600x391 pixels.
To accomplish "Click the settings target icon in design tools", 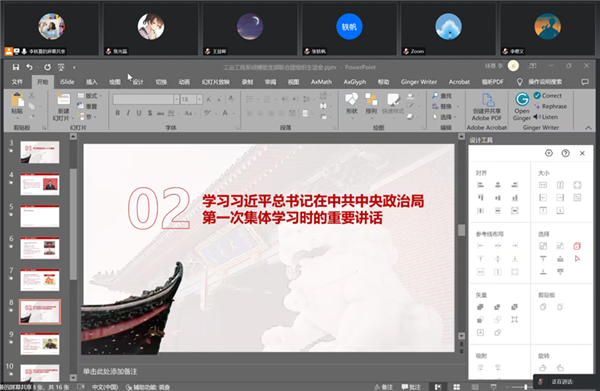I will tap(549, 153).
